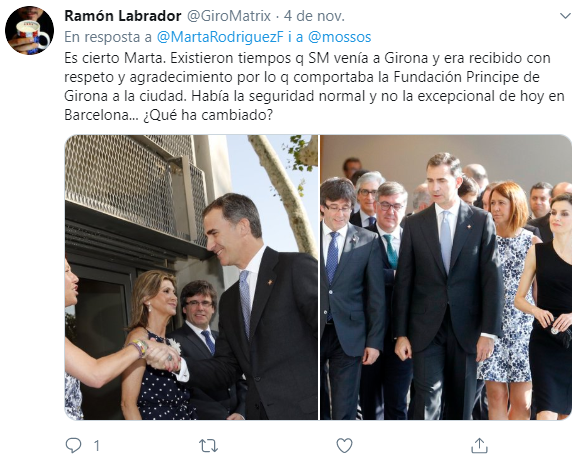572x460 pixels.
Task: Open the share tweet icon
Action: (x=479, y=445)
